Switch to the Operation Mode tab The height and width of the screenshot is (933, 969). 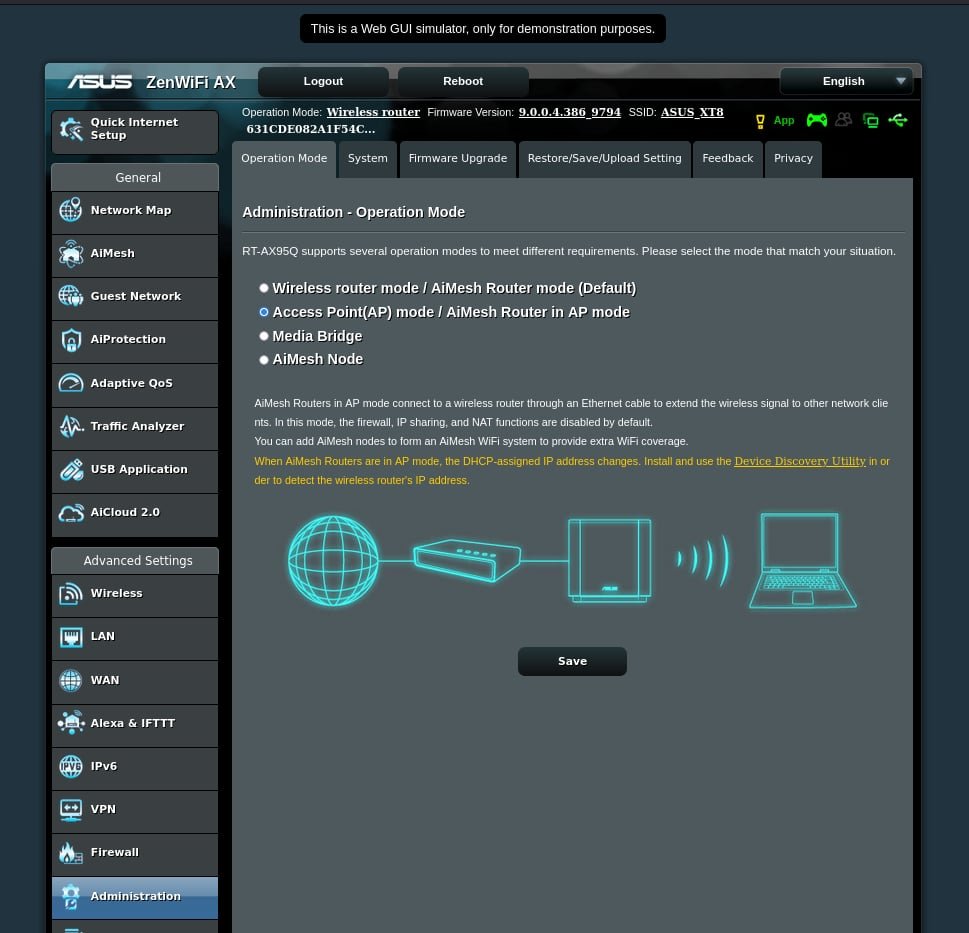(x=284, y=159)
